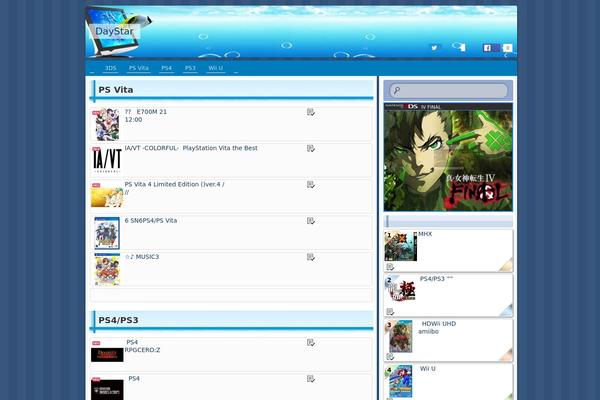
Task: Click into the sidebar search field
Action: (x=448, y=91)
